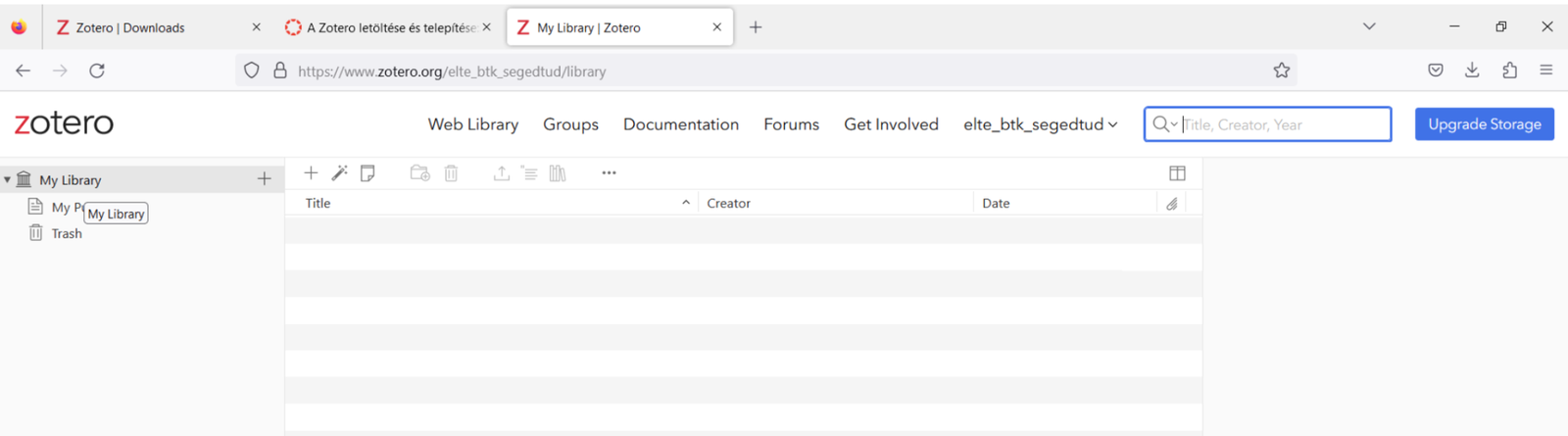1568x436 pixels.
Task: Click the Upgrade Storage button
Action: 1484,124
